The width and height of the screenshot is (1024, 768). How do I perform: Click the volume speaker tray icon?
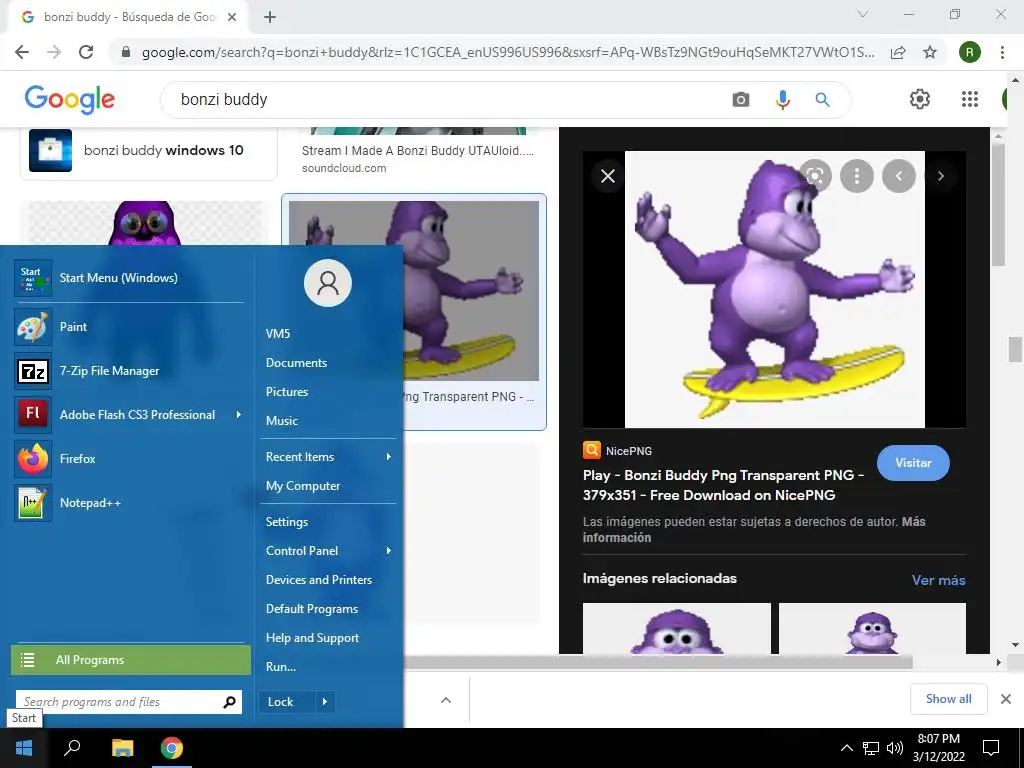pyautogui.click(x=894, y=748)
